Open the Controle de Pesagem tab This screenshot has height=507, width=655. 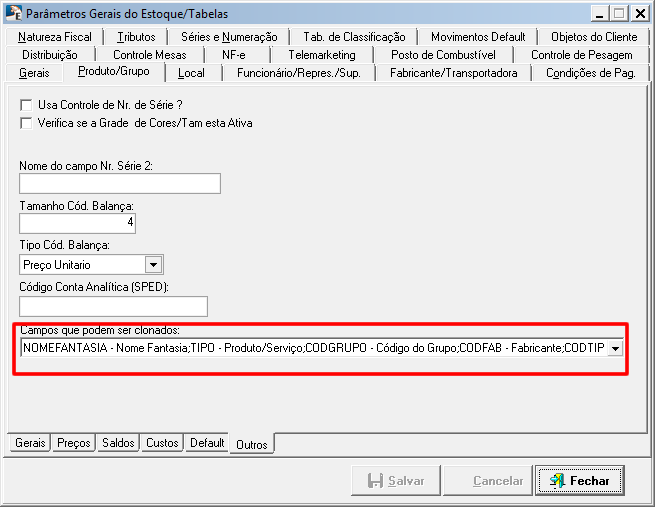click(x=581, y=55)
